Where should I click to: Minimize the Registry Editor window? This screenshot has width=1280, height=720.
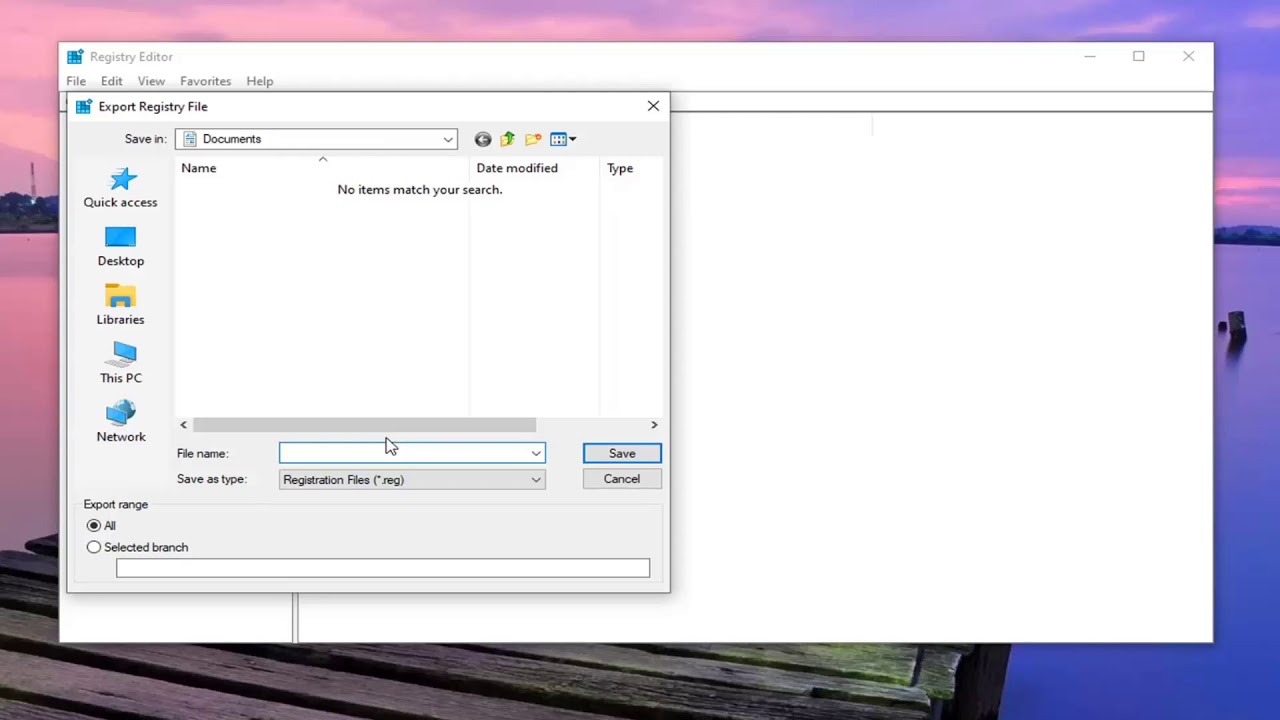[1090, 57]
